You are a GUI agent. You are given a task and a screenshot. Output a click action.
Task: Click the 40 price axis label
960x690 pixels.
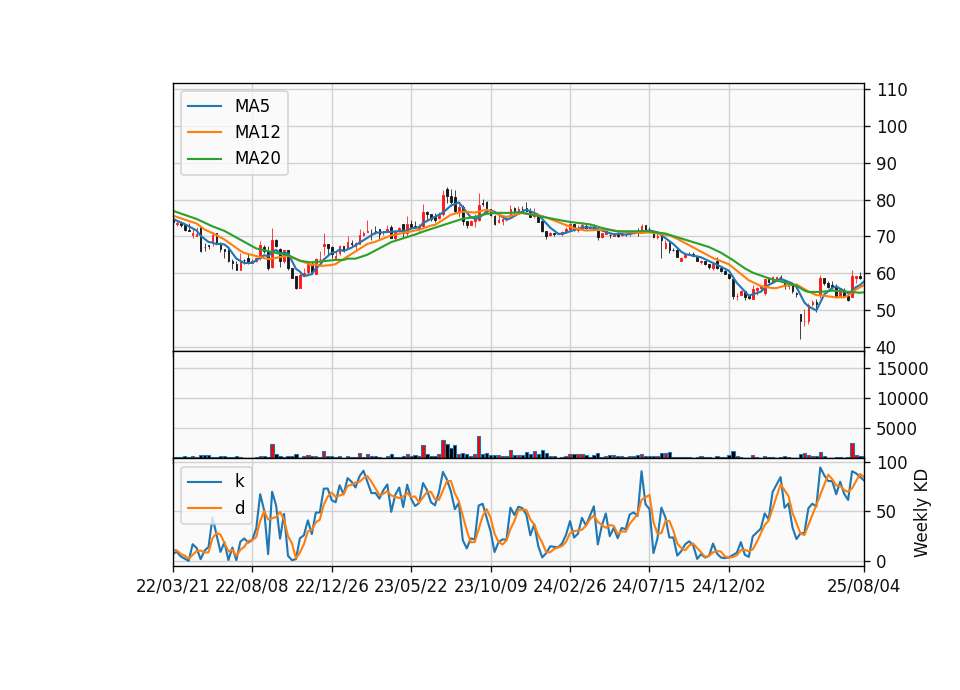[887, 347]
